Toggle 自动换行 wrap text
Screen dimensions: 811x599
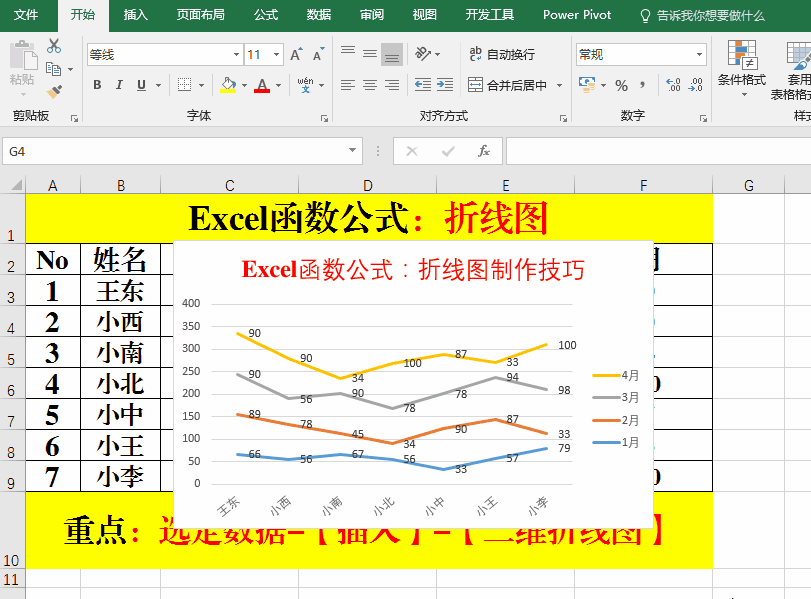tap(501, 54)
